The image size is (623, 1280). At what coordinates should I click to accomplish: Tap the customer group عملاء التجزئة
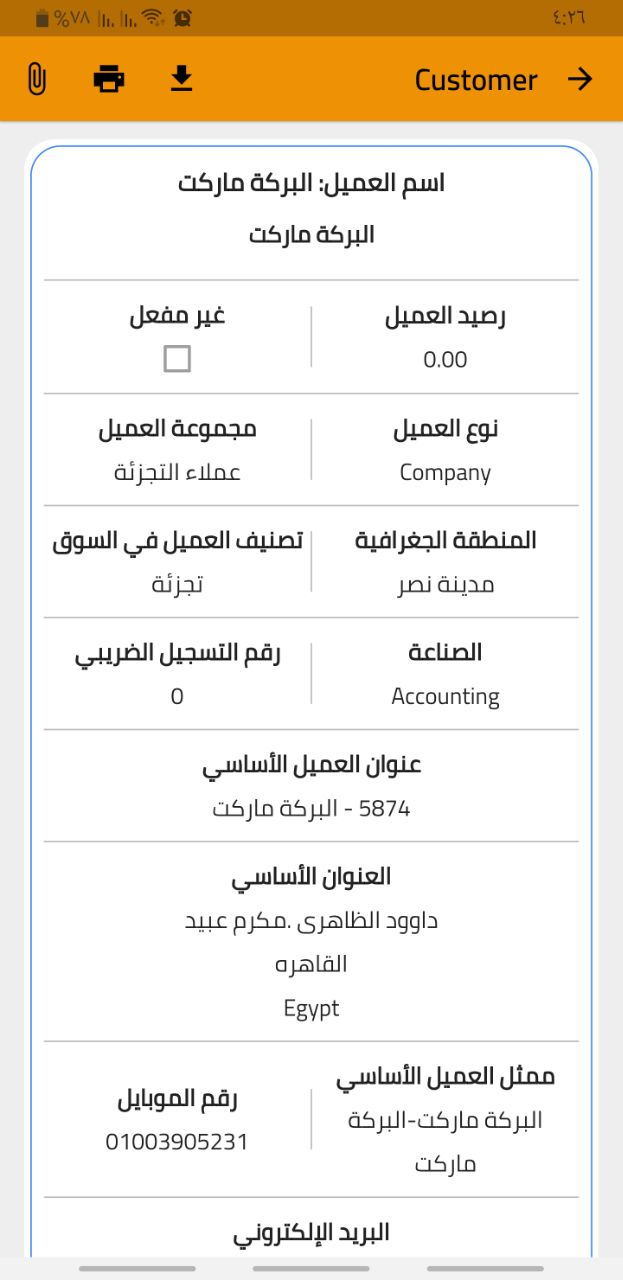pos(177,472)
